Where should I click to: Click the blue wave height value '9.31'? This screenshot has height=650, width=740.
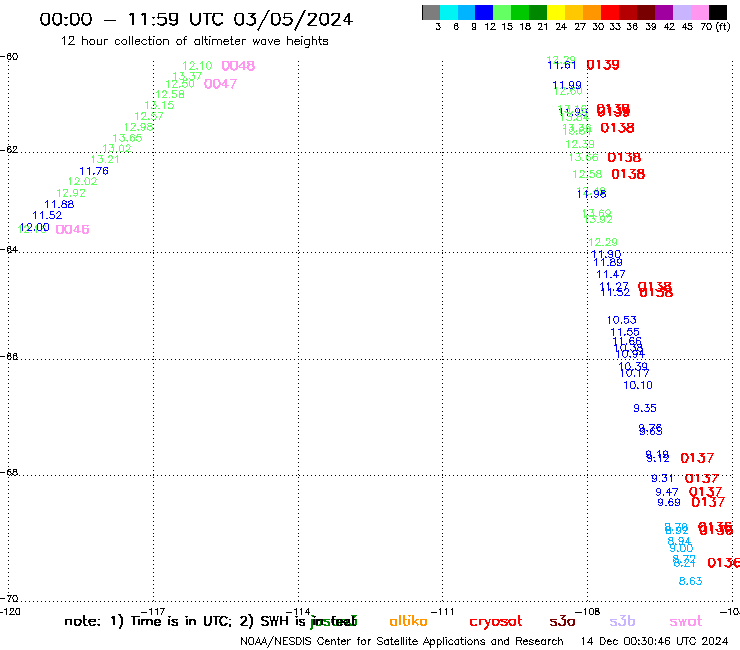662,479
